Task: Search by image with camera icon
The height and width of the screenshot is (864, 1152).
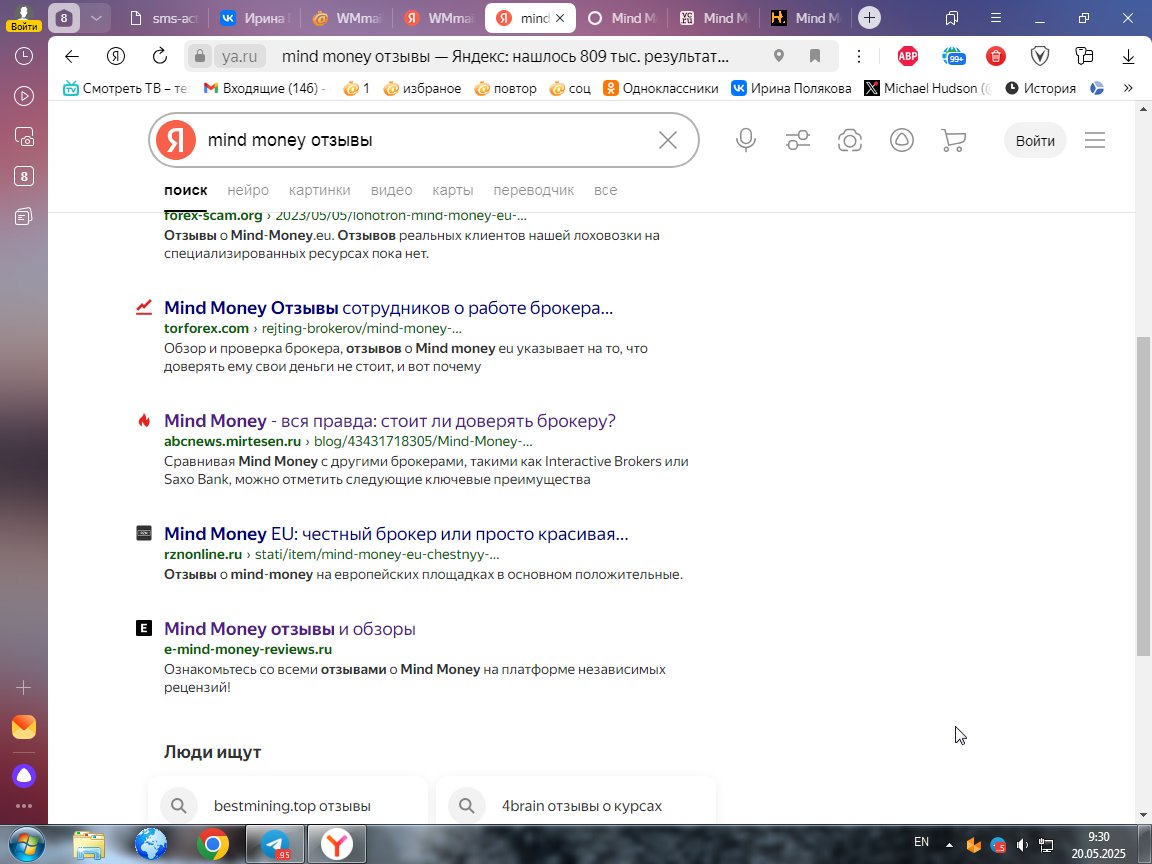Action: tap(850, 140)
